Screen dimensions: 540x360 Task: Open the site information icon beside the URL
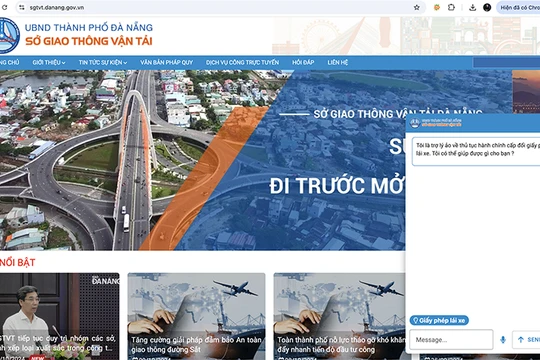(21, 7)
